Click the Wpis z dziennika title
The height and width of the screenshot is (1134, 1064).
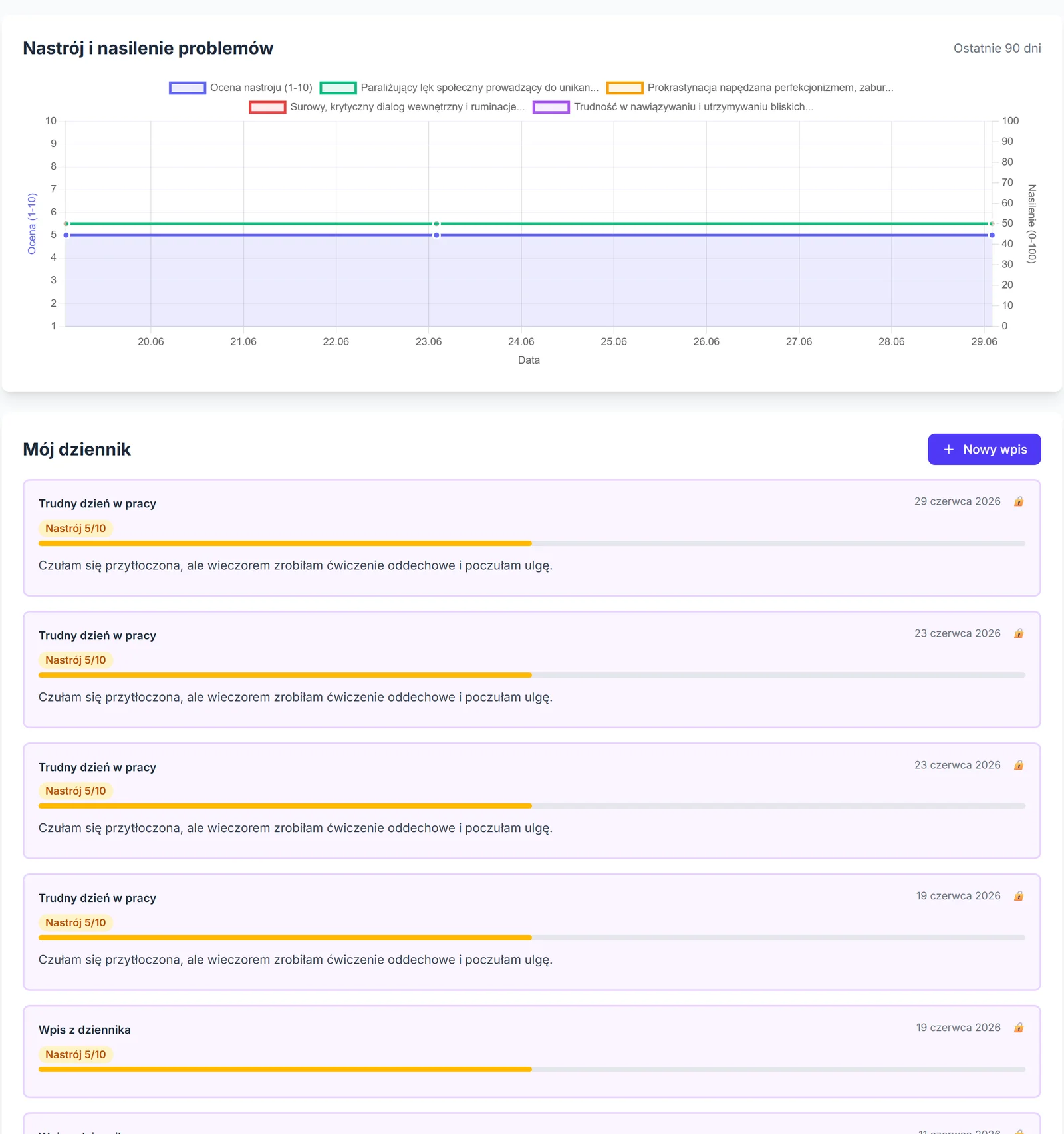point(84,1030)
